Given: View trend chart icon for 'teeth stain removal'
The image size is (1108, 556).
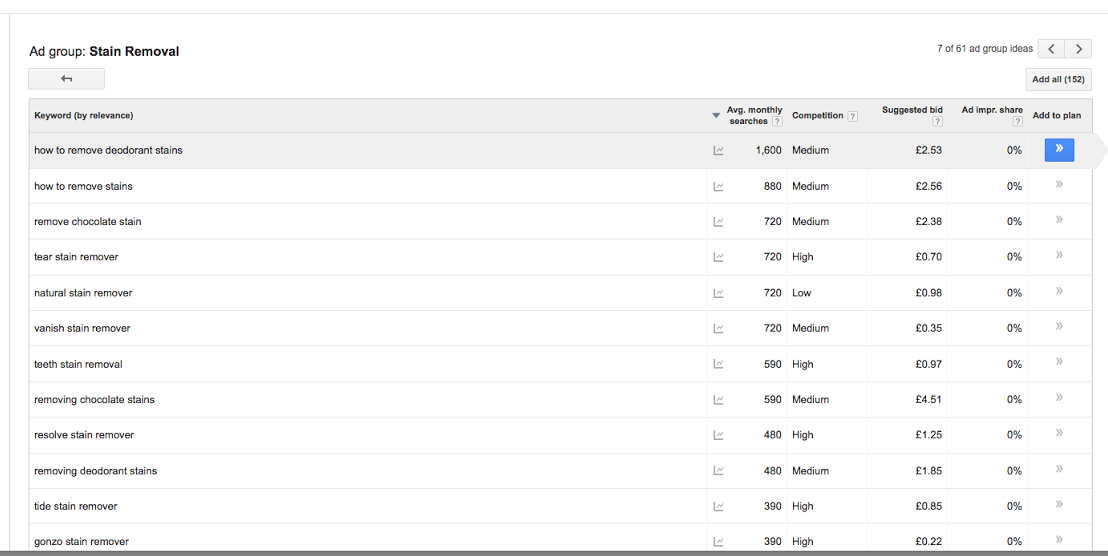Looking at the screenshot, I should point(718,364).
